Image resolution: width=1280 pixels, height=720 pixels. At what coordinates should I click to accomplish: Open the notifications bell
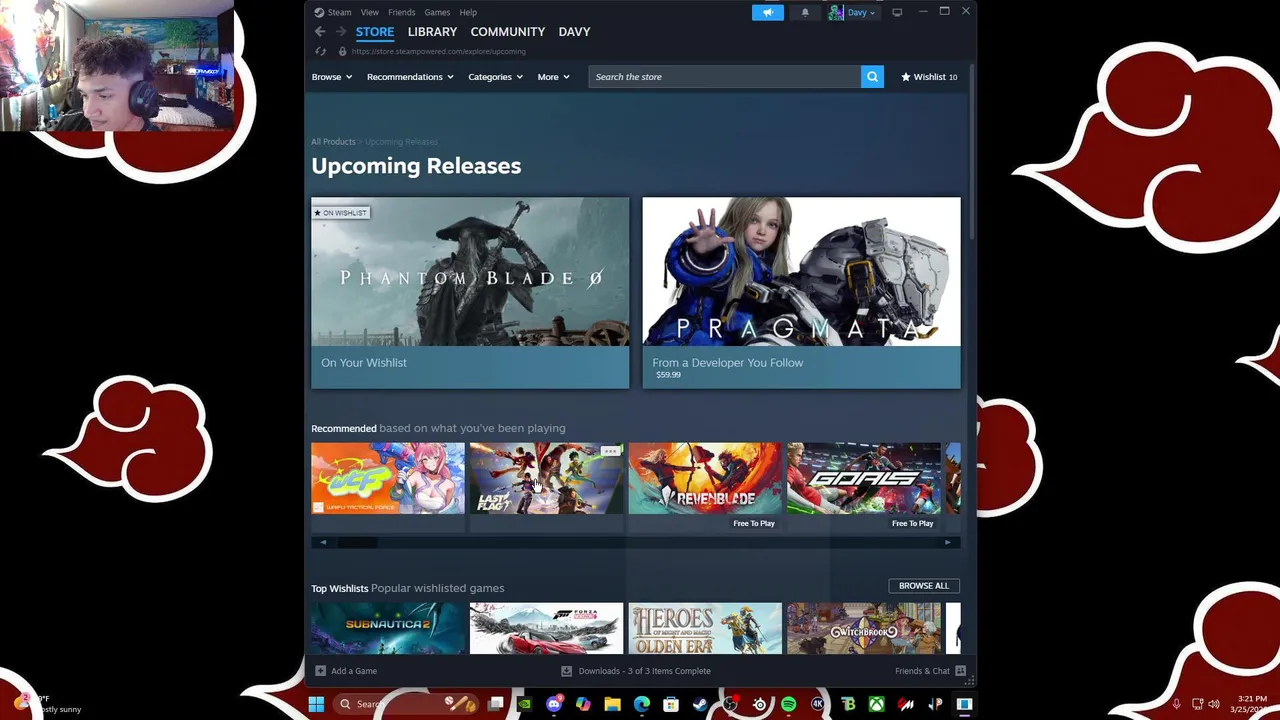805,12
